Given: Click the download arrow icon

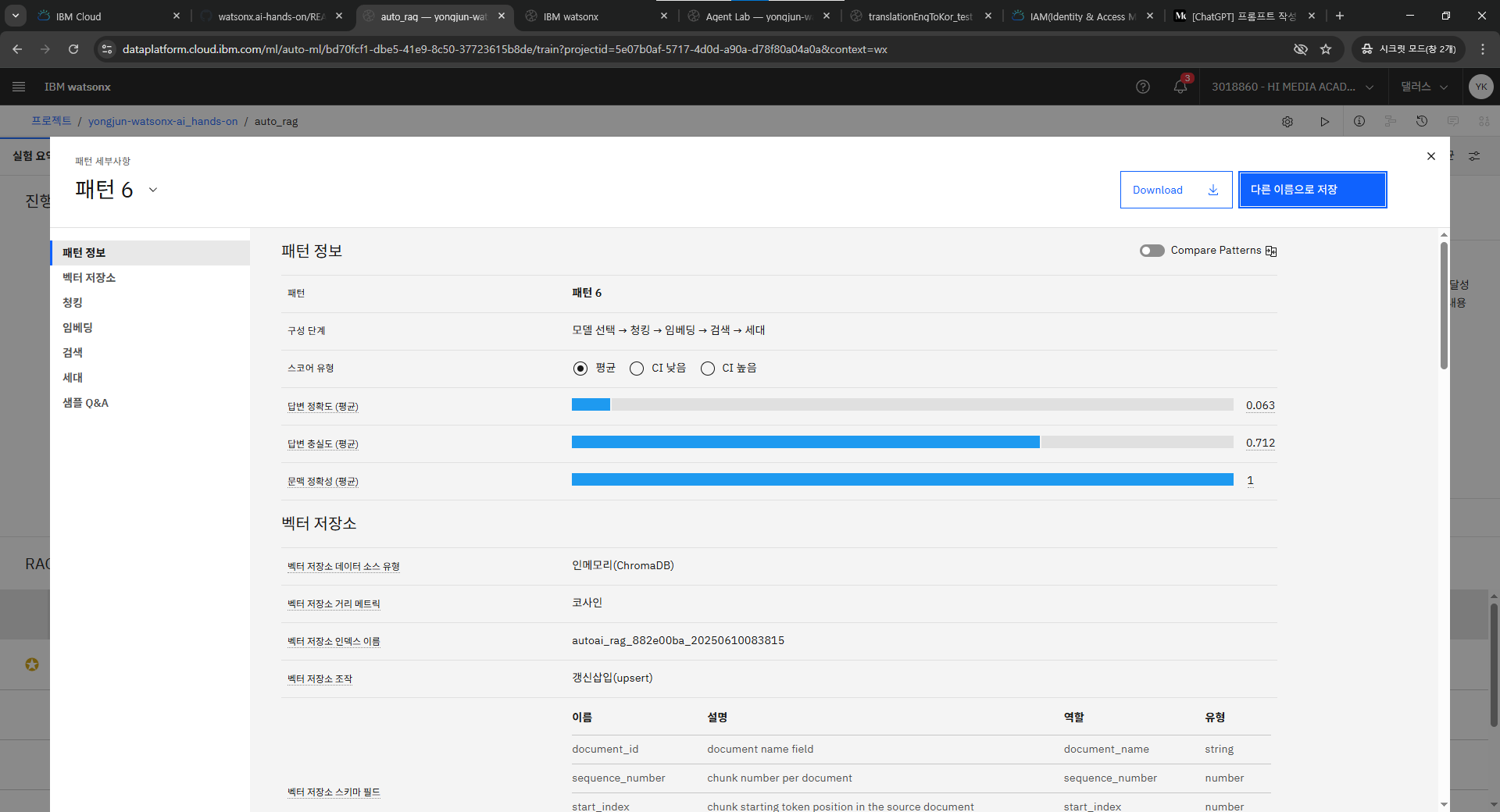Looking at the screenshot, I should [x=1213, y=190].
